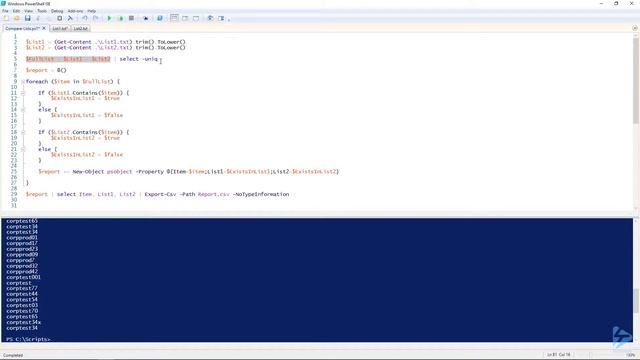The width and height of the screenshot is (640, 360).
Task: Open the View menu
Action: [29, 11]
